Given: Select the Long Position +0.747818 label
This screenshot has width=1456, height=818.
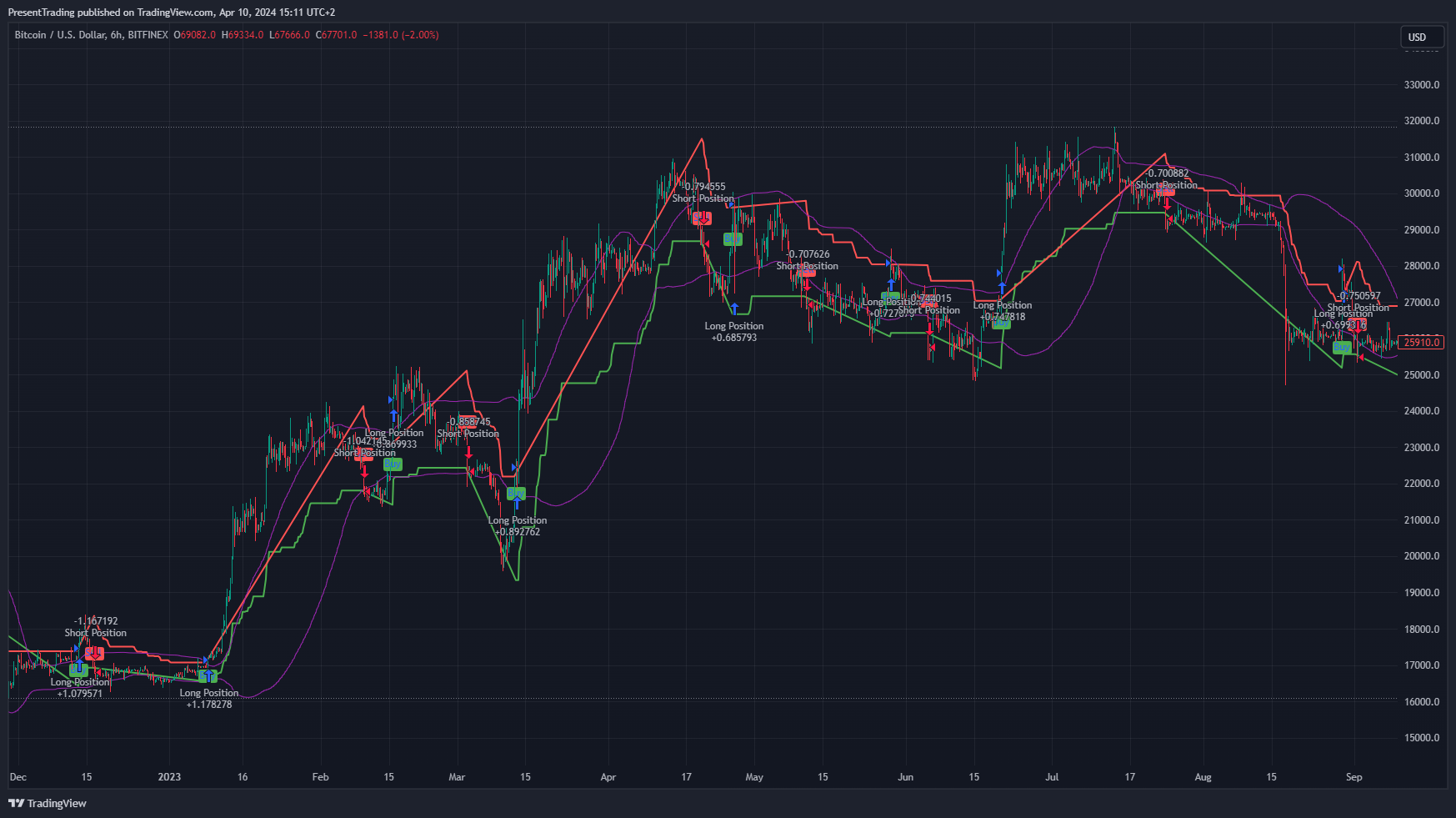Looking at the screenshot, I should (1003, 311).
